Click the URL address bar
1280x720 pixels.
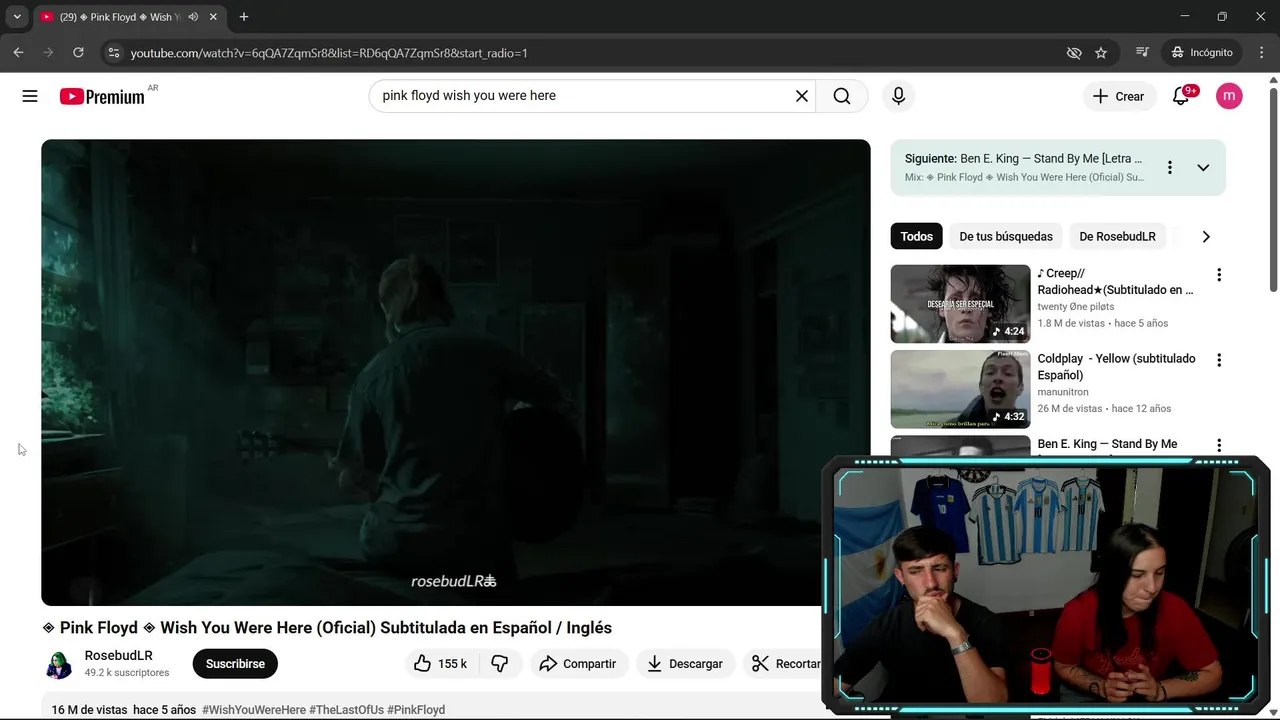coord(590,52)
